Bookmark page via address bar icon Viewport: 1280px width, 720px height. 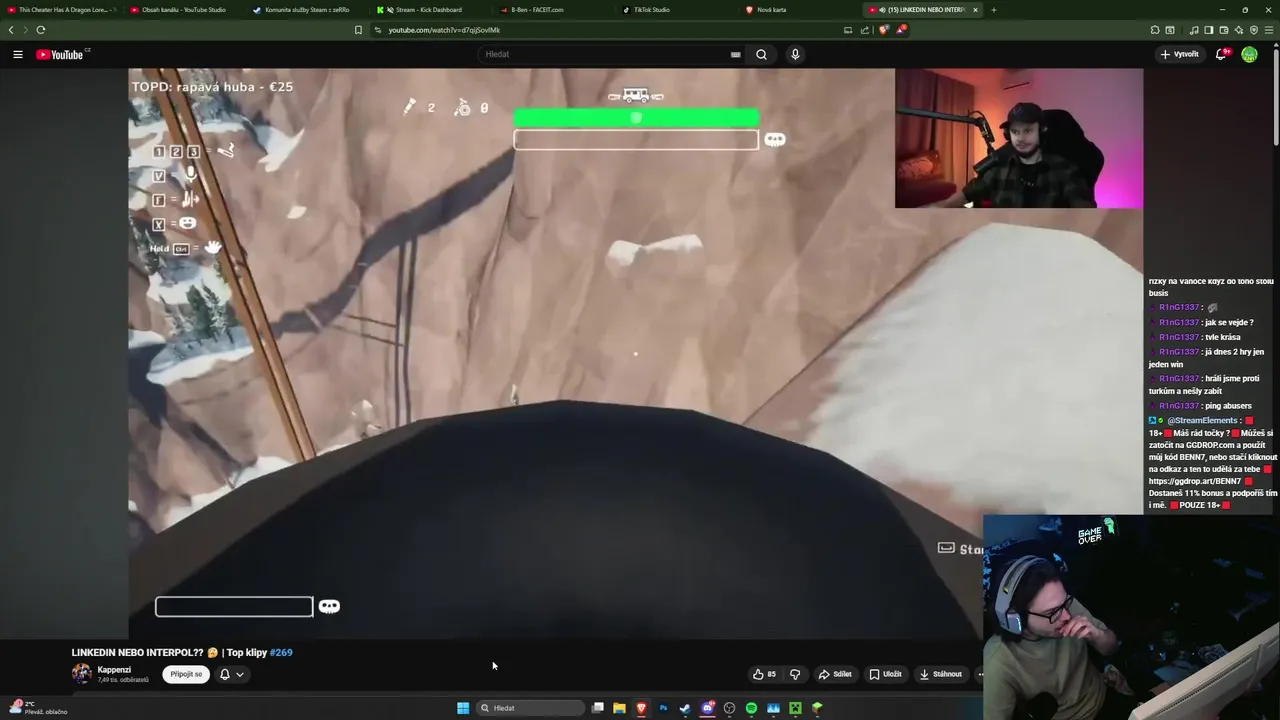click(x=358, y=30)
